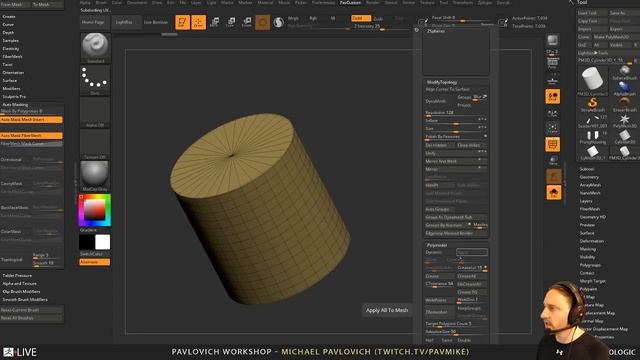The width and height of the screenshot is (640, 360).
Task: Toggle Polish By Features option
Action: pyautogui.click(x=456, y=137)
